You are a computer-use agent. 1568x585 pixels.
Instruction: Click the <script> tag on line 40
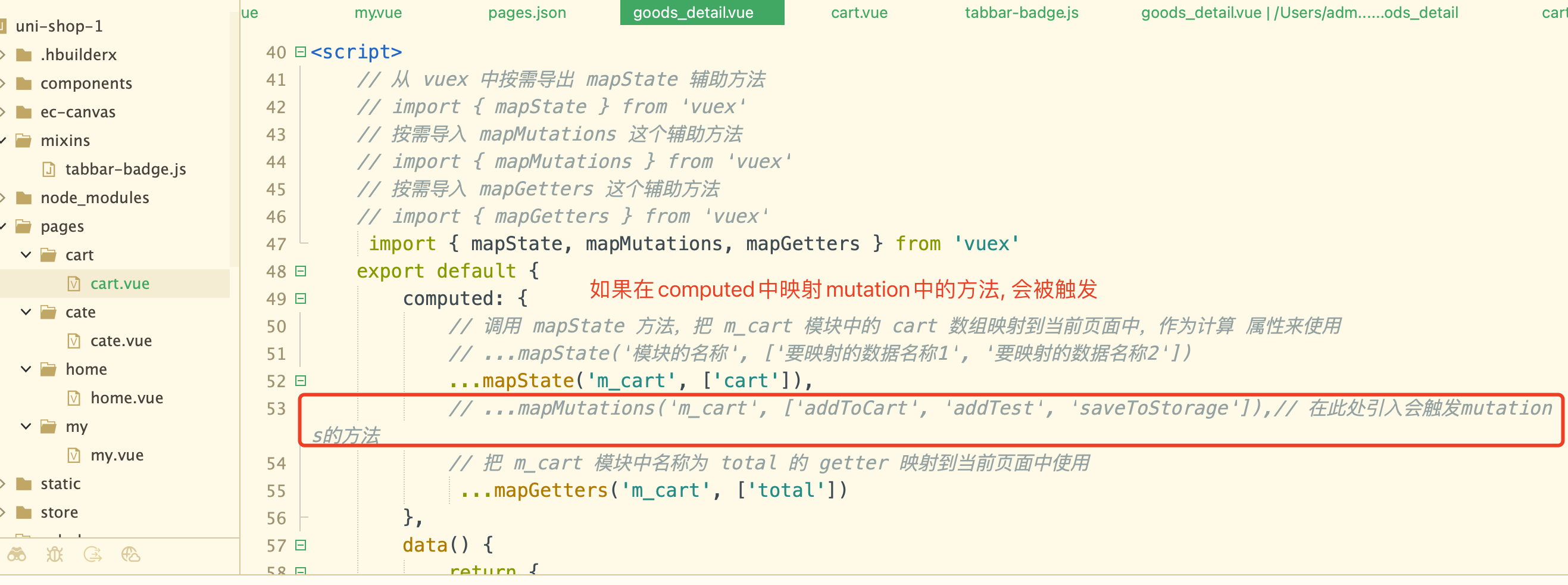356,52
